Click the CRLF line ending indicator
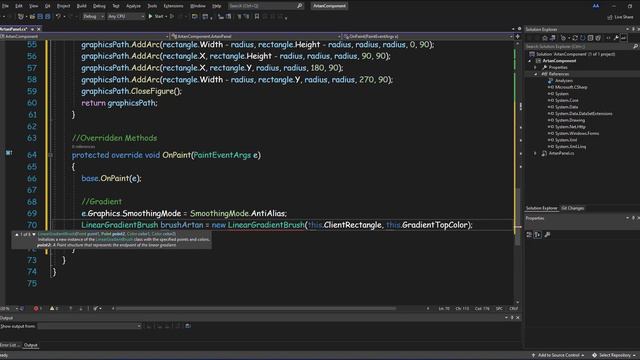640x360 pixels. point(513,309)
